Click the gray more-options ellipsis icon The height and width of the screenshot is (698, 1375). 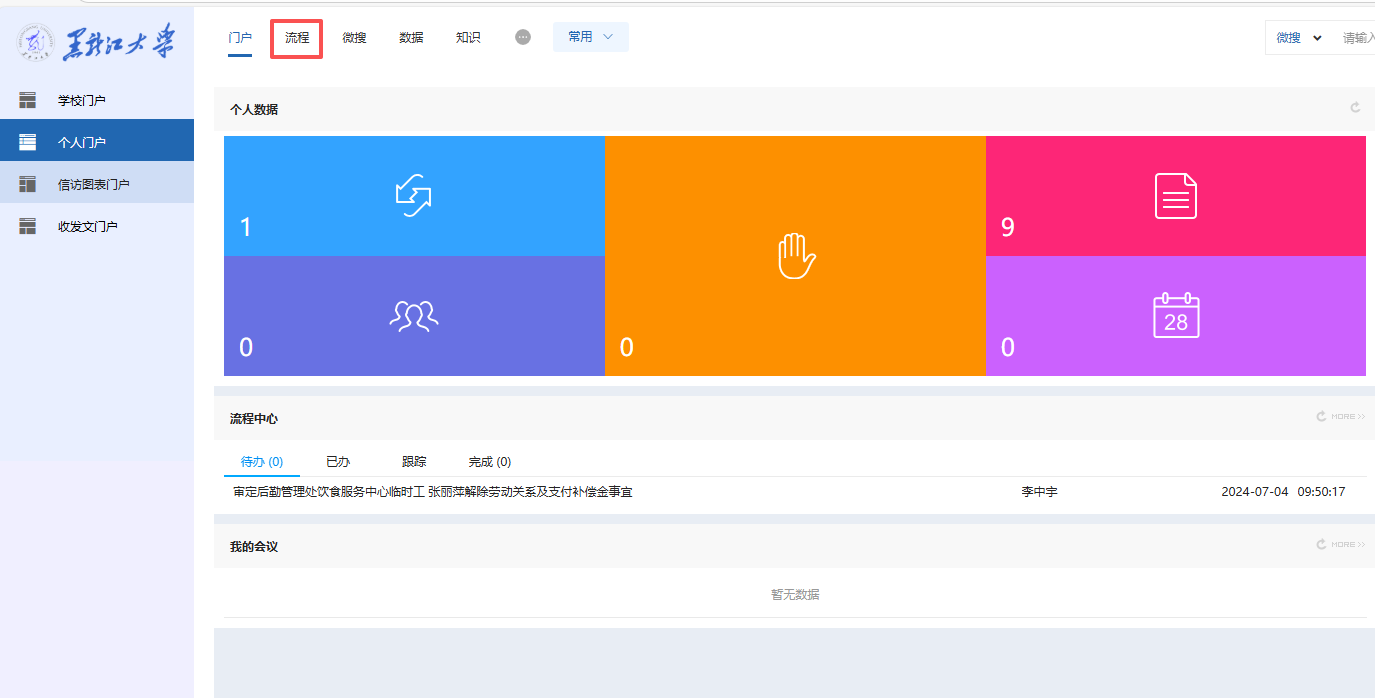pyautogui.click(x=523, y=37)
